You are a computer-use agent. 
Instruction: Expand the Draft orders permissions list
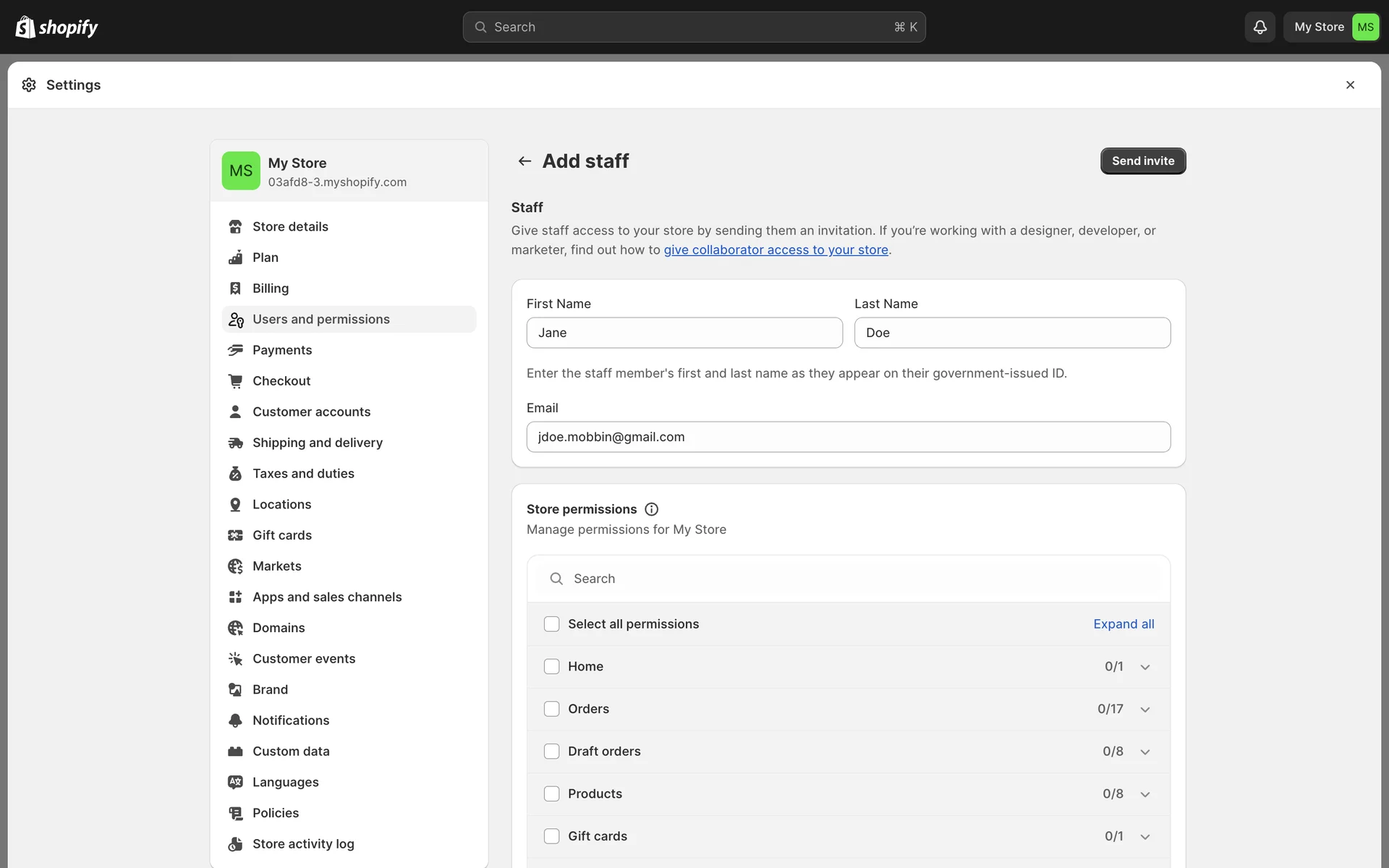(1145, 752)
